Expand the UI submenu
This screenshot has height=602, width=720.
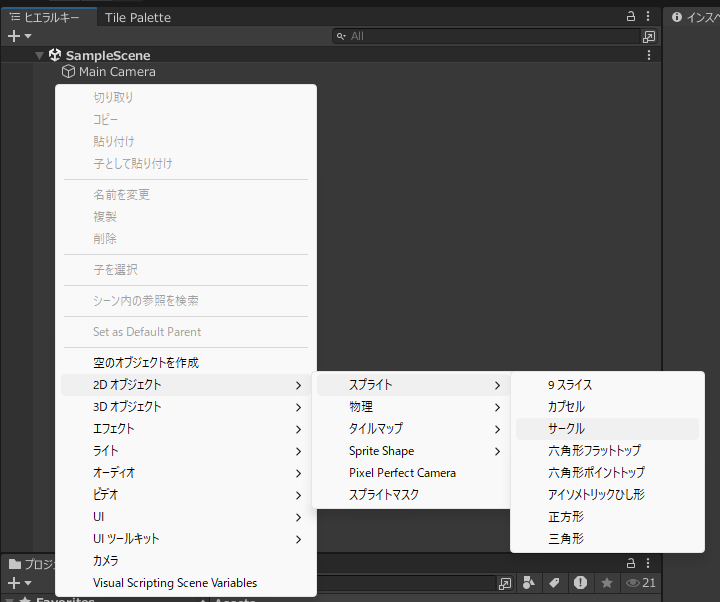point(186,517)
